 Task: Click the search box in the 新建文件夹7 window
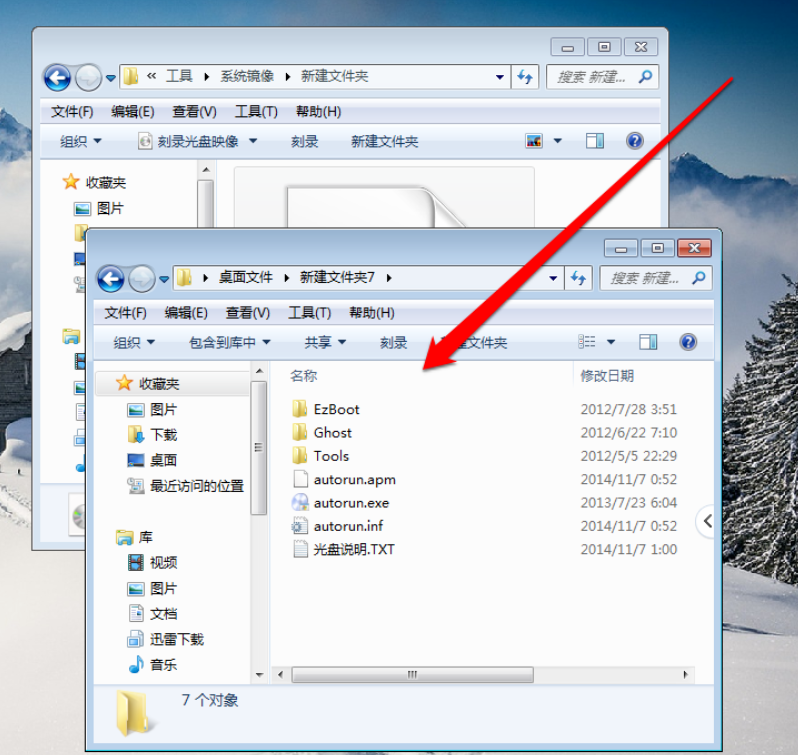coord(646,278)
